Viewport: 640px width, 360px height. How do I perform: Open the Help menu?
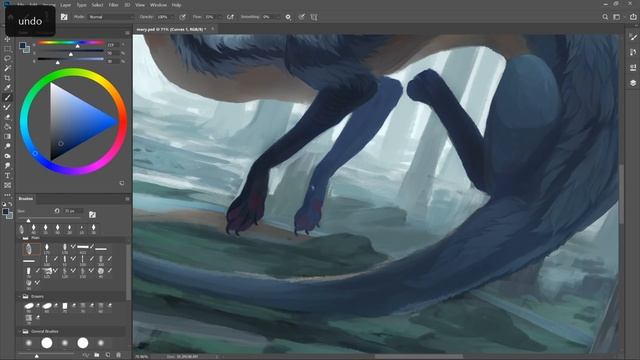tap(176, 5)
